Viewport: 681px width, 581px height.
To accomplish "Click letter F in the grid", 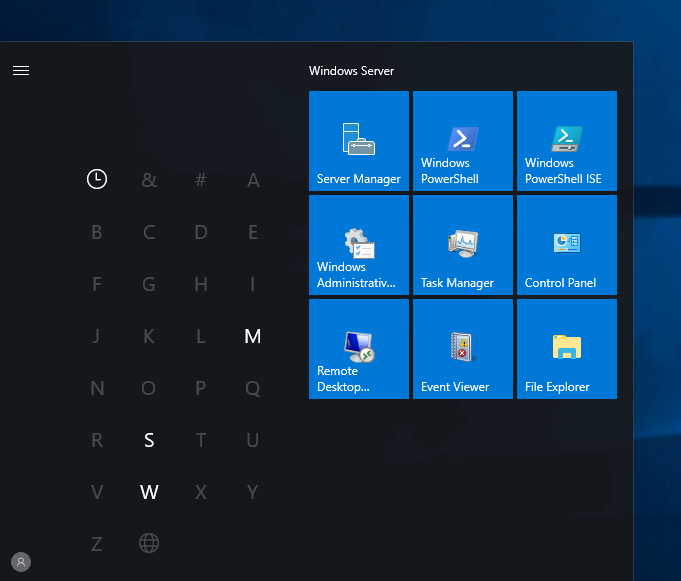I will [97, 284].
